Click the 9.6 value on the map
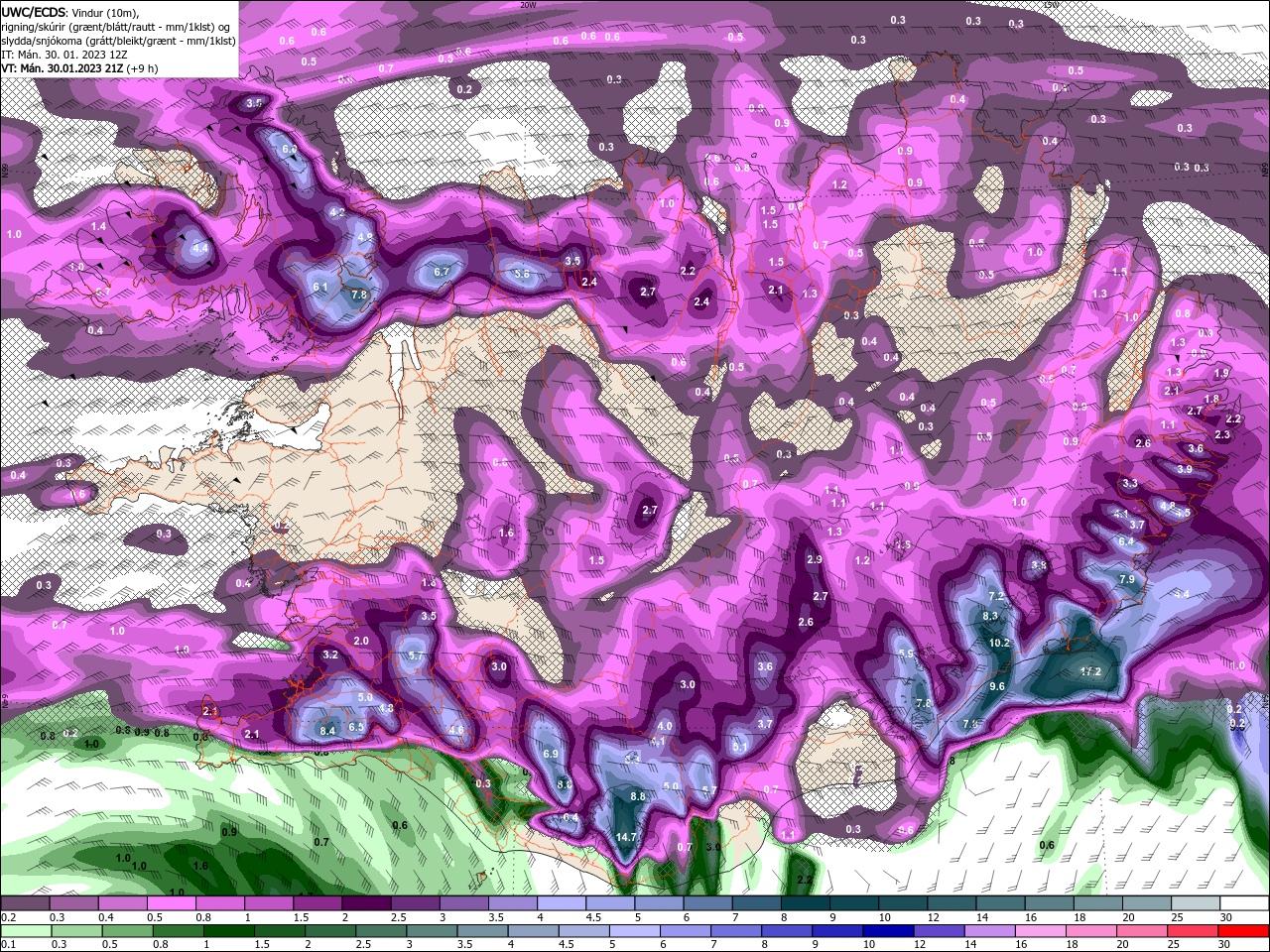 tap(997, 686)
